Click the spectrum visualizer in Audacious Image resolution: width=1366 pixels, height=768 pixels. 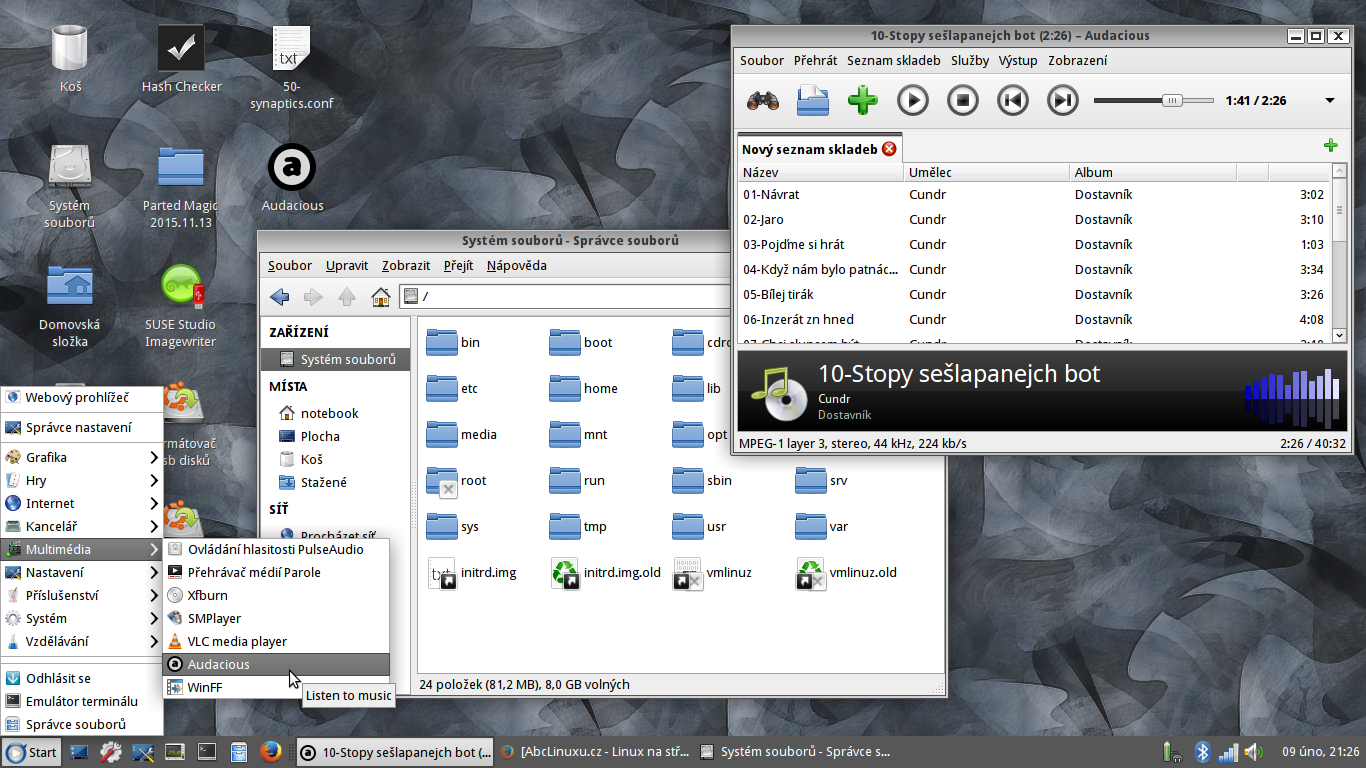pyautogui.click(x=1292, y=398)
